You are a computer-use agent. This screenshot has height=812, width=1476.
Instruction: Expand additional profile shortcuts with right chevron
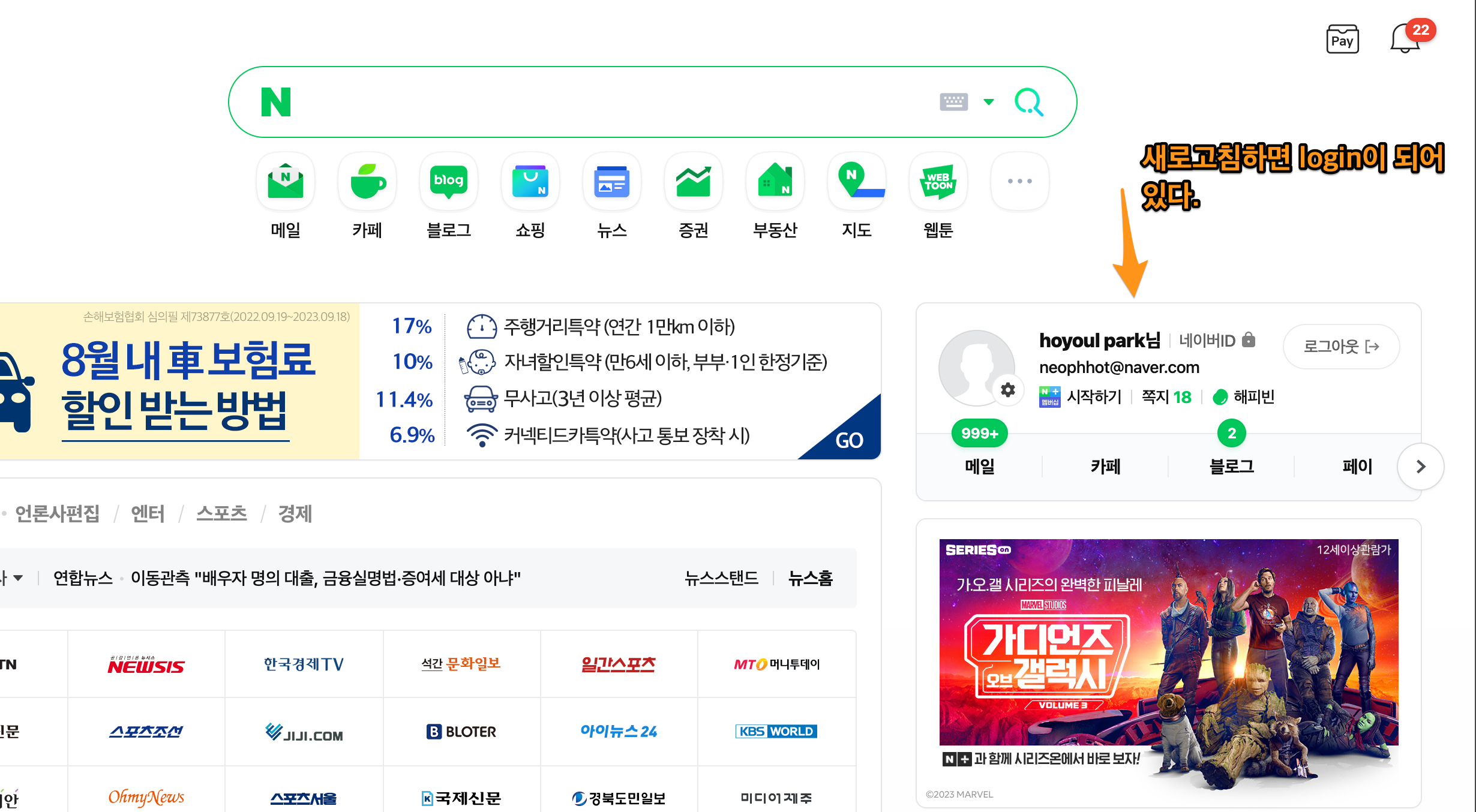tap(1420, 467)
